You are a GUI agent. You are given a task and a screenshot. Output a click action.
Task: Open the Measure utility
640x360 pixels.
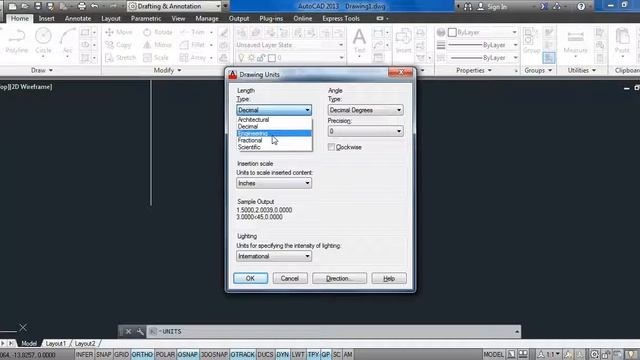(x=576, y=41)
